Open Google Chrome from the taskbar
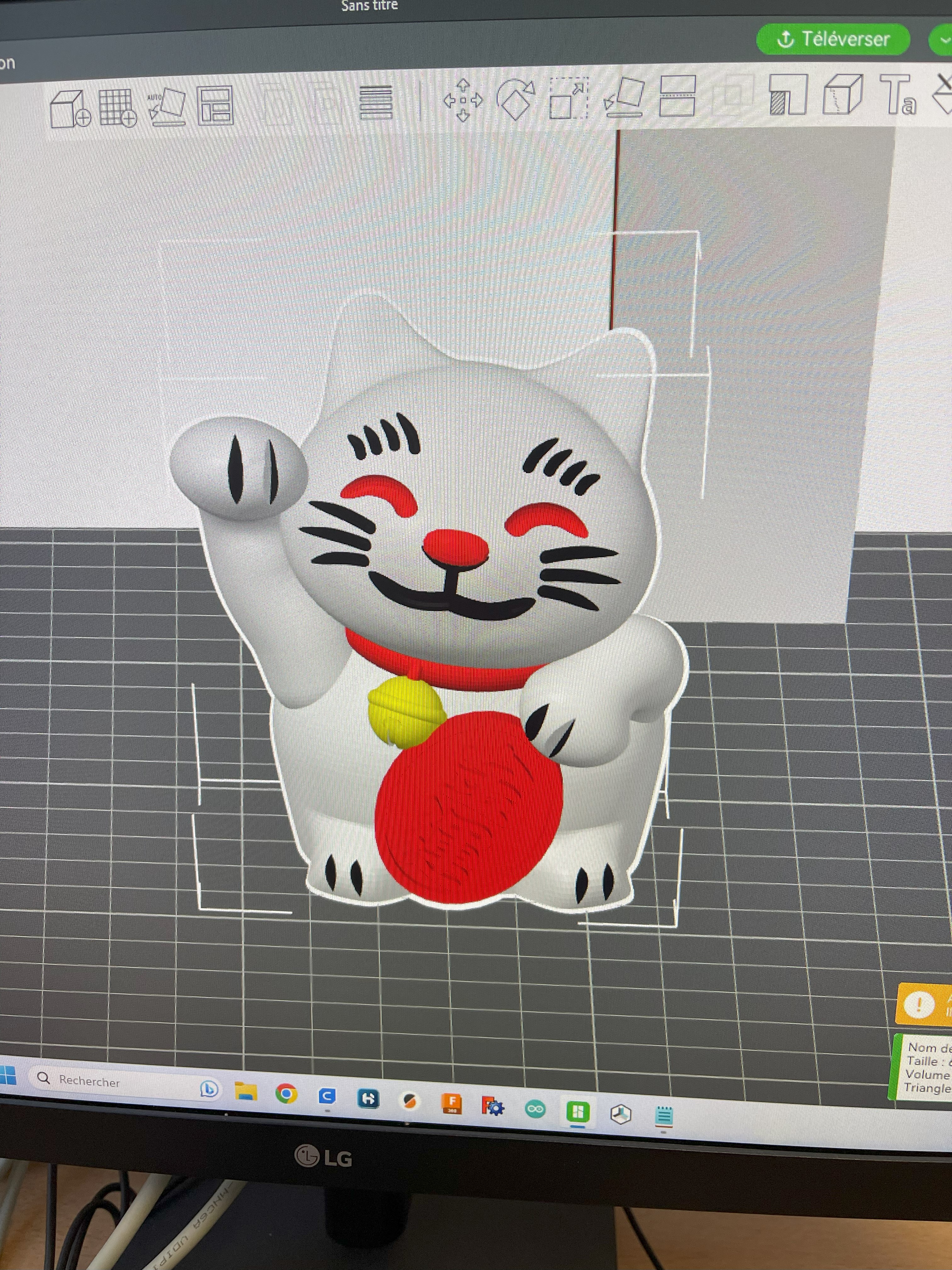The image size is (952, 1270). tap(286, 1094)
